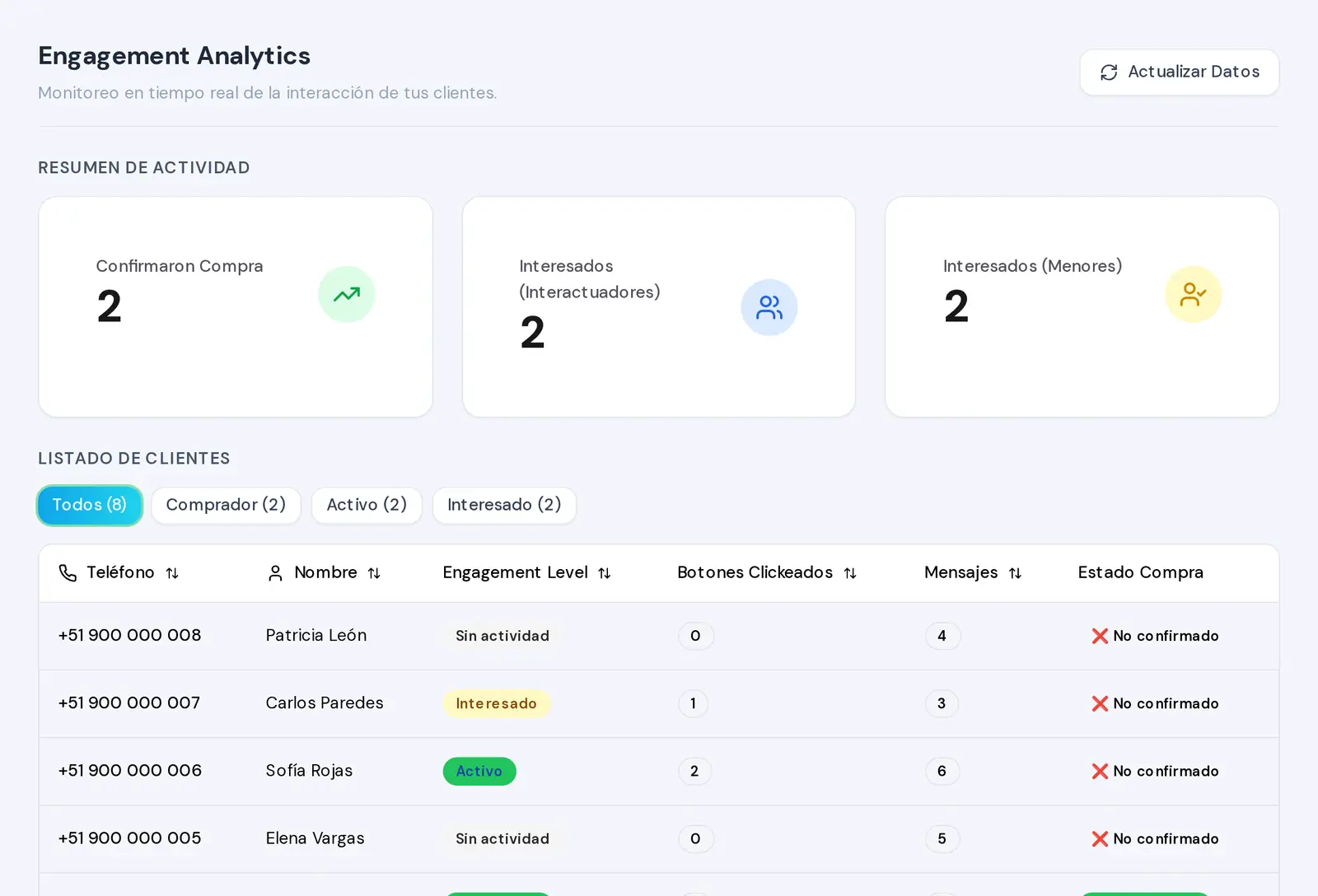1318x896 pixels.
Task: Sort by Nombre column arrows
Action: [x=374, y=573]
